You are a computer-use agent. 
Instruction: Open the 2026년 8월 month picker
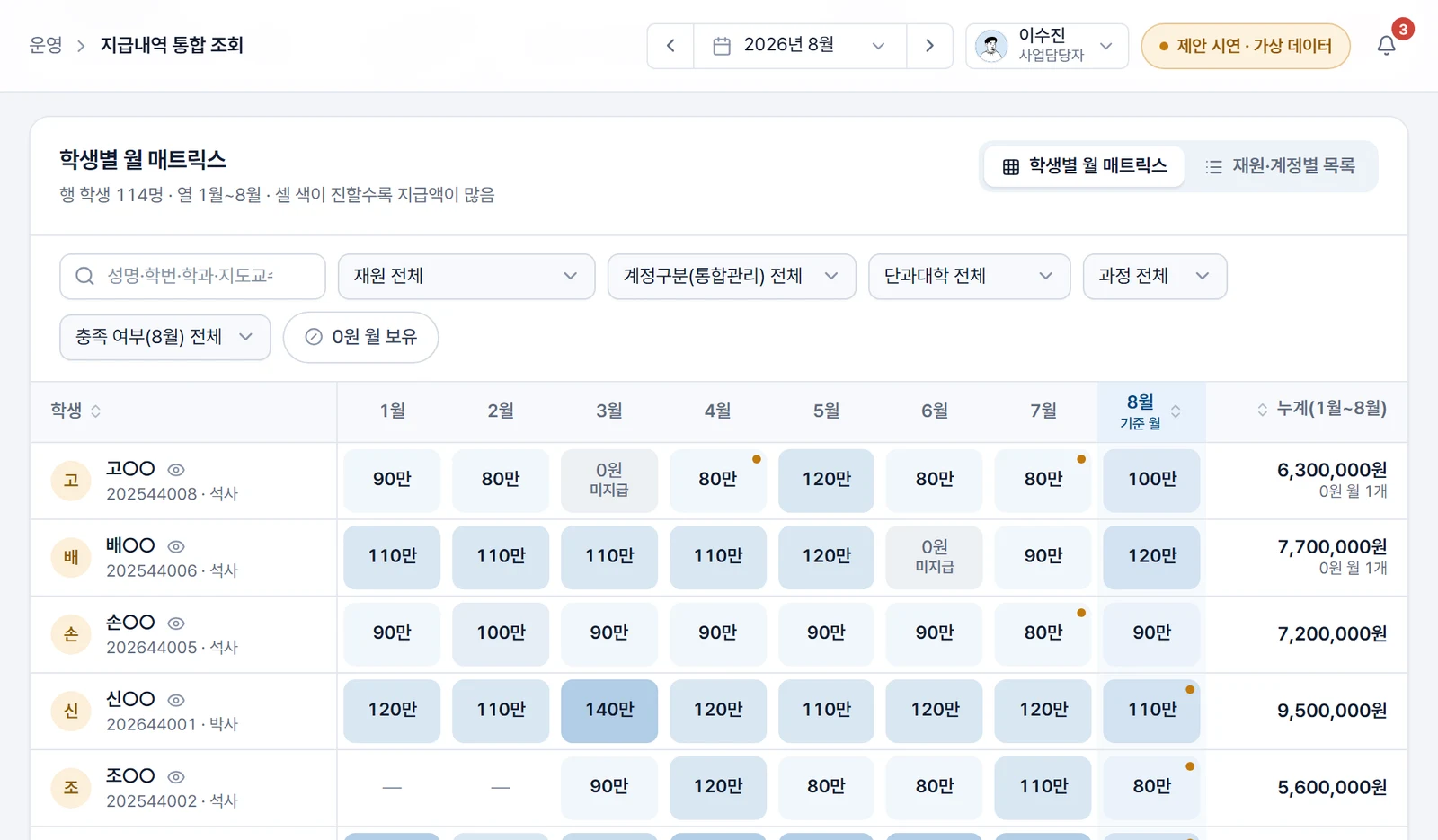(x=800, y=46)
